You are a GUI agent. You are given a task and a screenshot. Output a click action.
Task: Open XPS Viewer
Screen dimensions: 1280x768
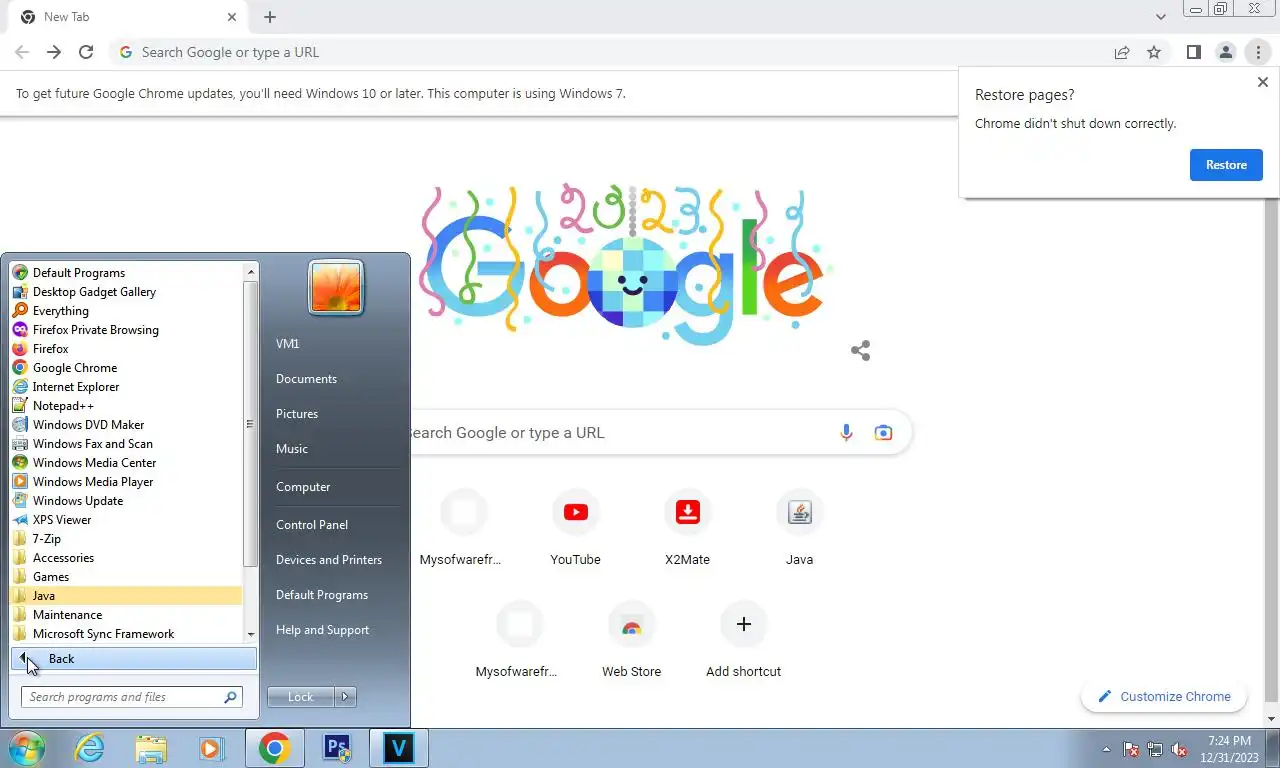point(126,520)
